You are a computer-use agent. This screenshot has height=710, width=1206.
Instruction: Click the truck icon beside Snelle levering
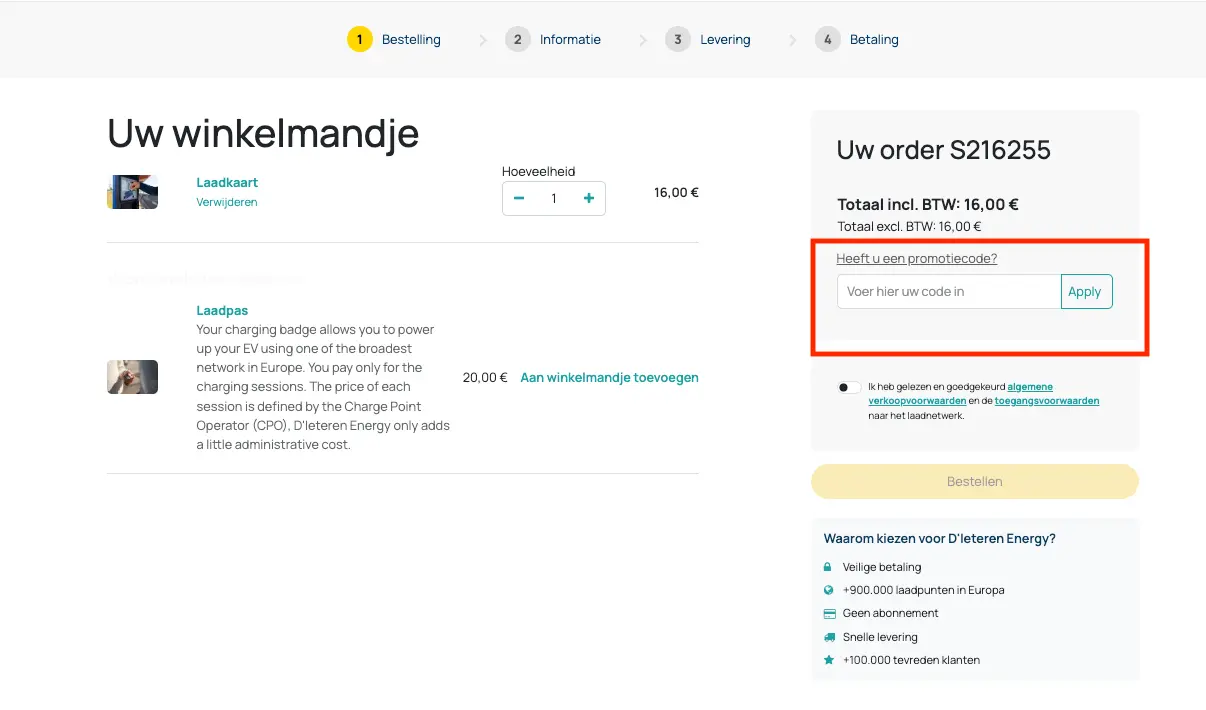(x=828, y=637)
